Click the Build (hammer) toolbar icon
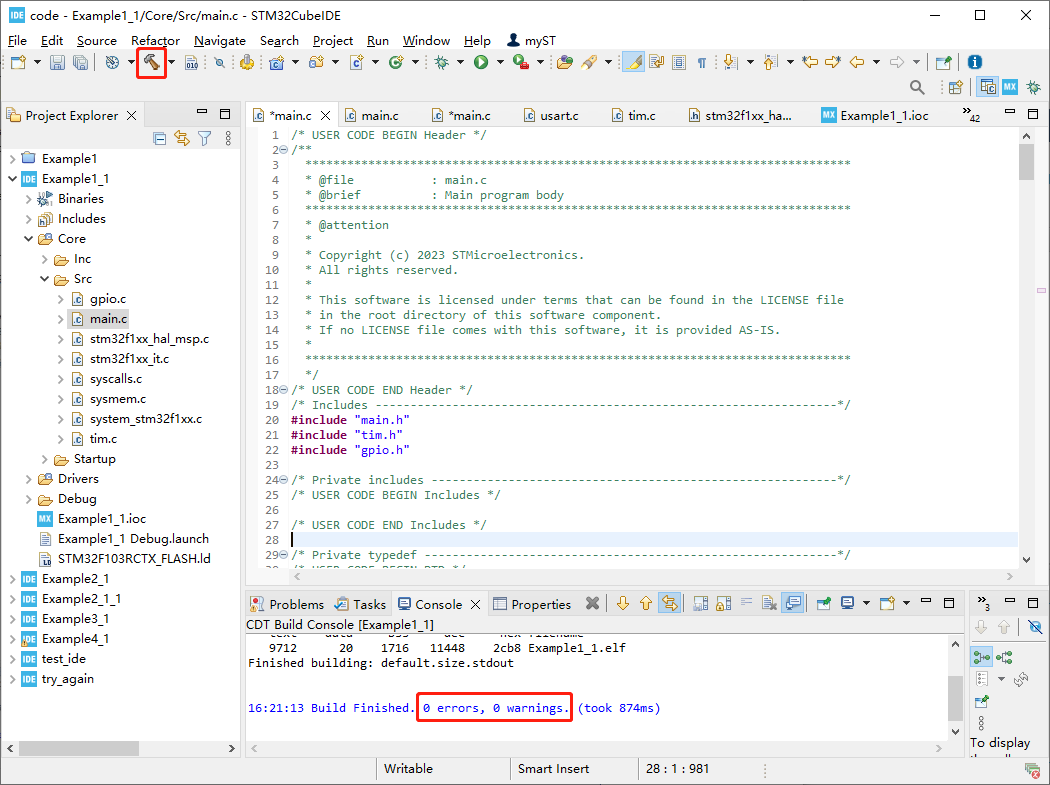The width and height of the screenshot is (1050, 785). [x=151, y=62]
